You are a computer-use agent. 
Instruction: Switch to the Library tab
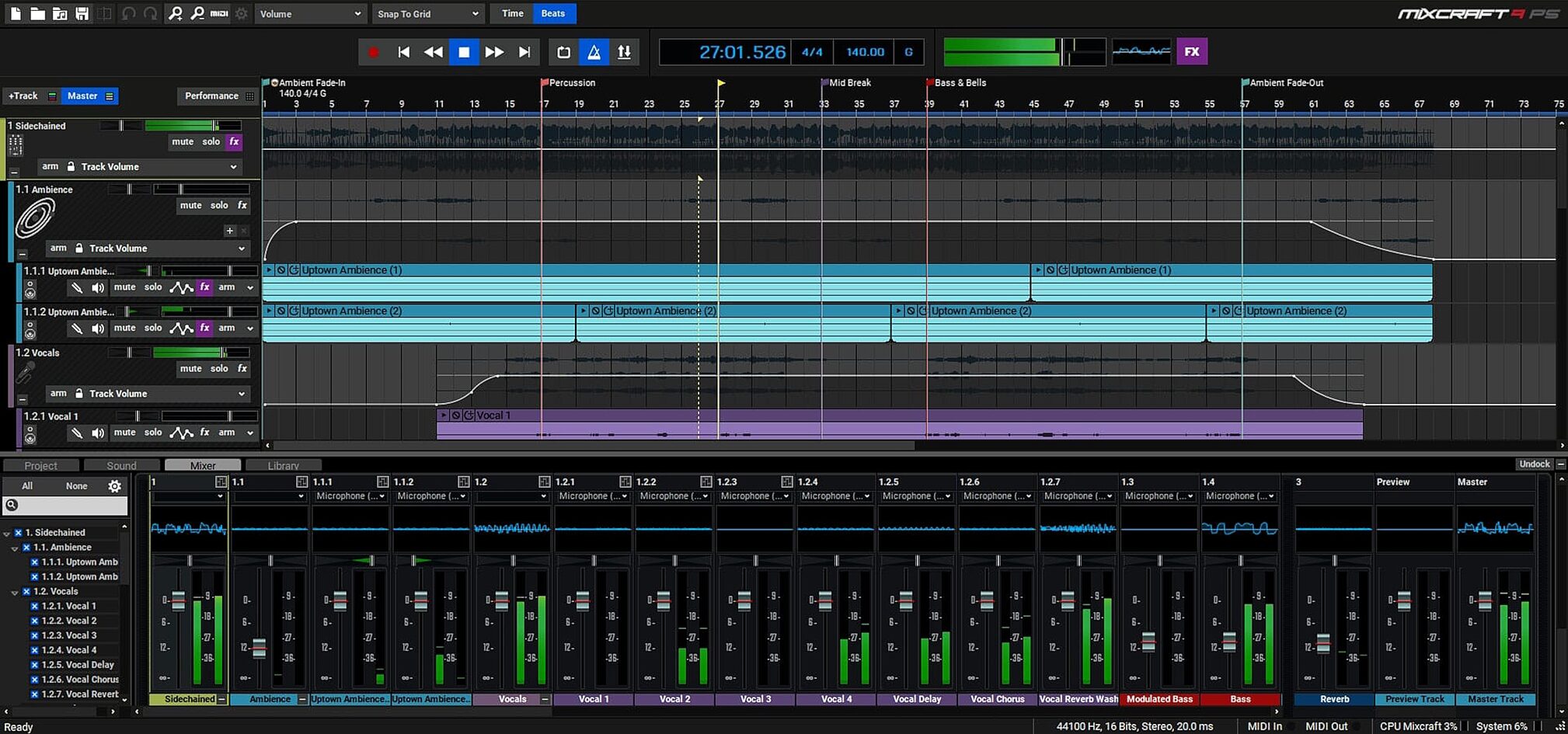(283, 466)
